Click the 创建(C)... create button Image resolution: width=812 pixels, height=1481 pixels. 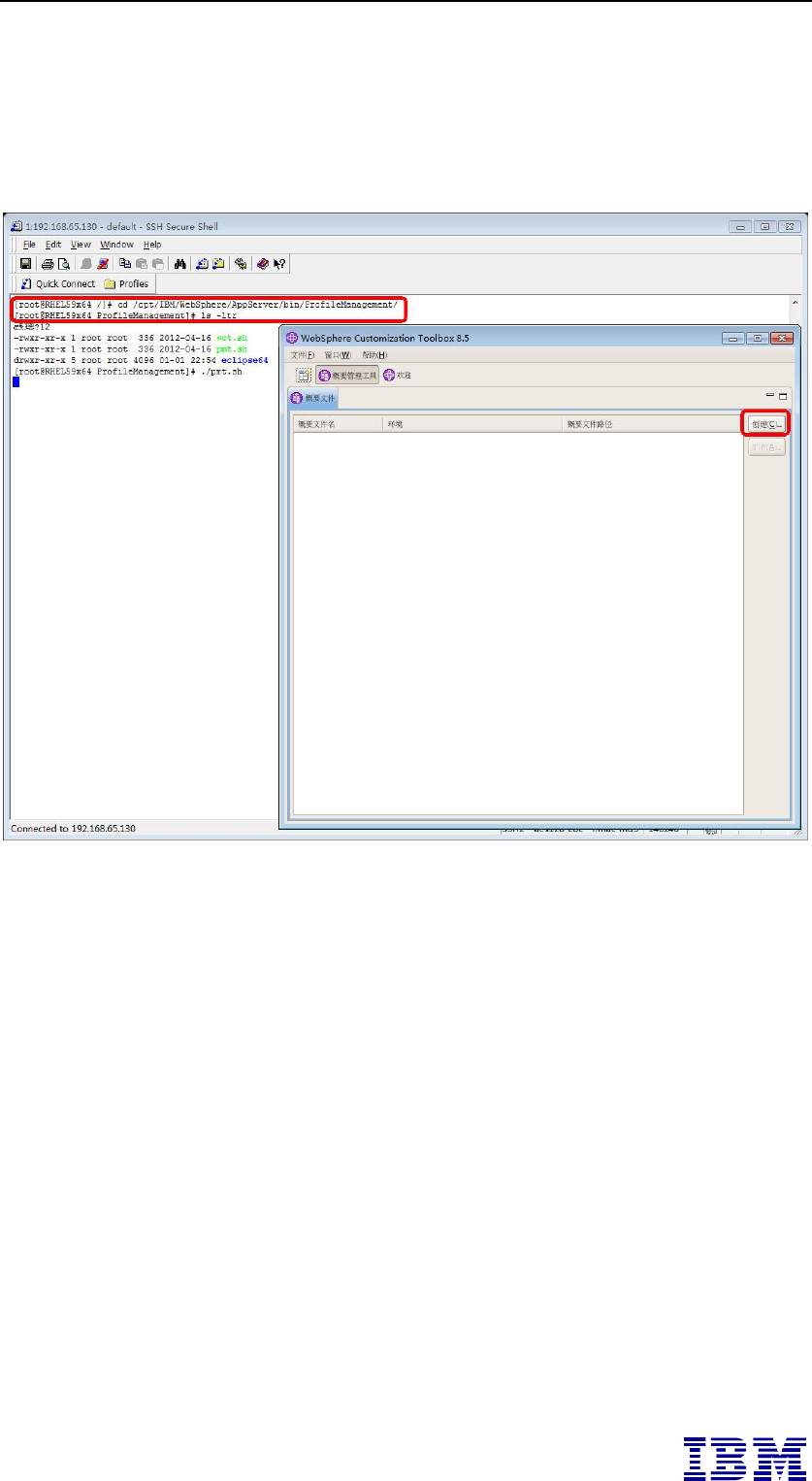[766, 424]
